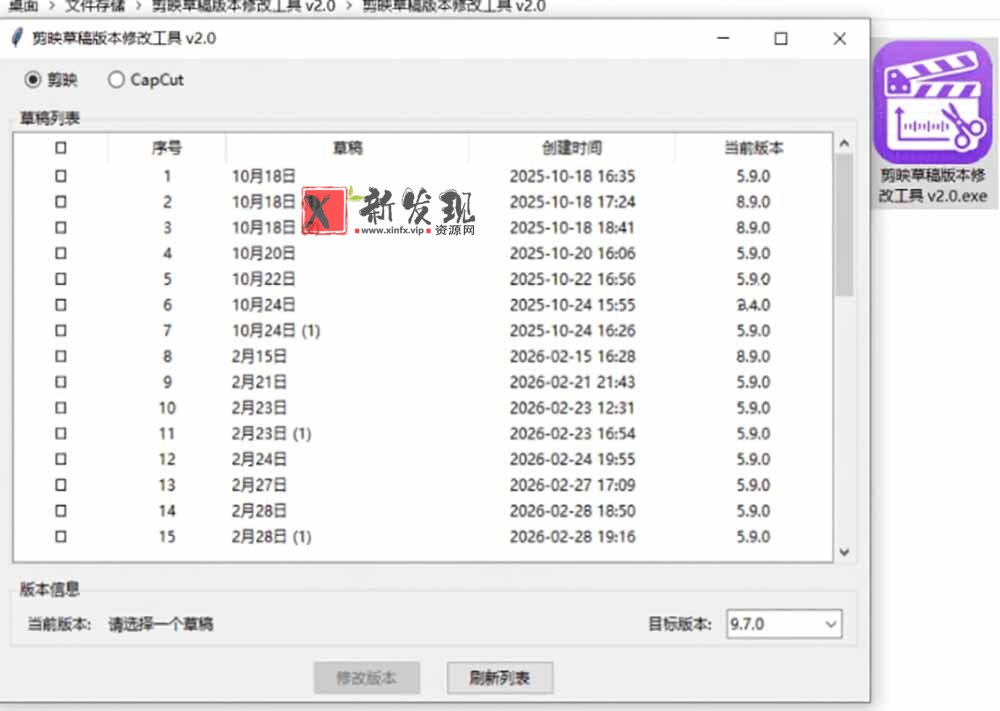Screen dimensions: 1000x711
Task: Check the box for draft 14 (2月28日)
Action: [61, 511]
